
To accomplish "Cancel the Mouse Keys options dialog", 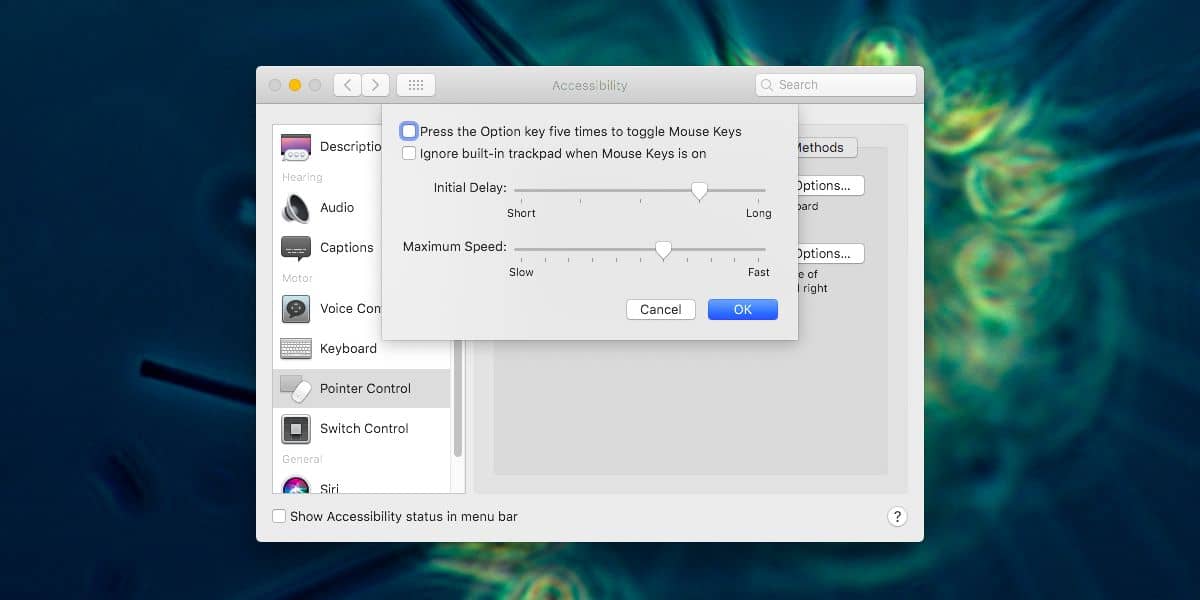I will pyautogui.click(x=661, y=310).
